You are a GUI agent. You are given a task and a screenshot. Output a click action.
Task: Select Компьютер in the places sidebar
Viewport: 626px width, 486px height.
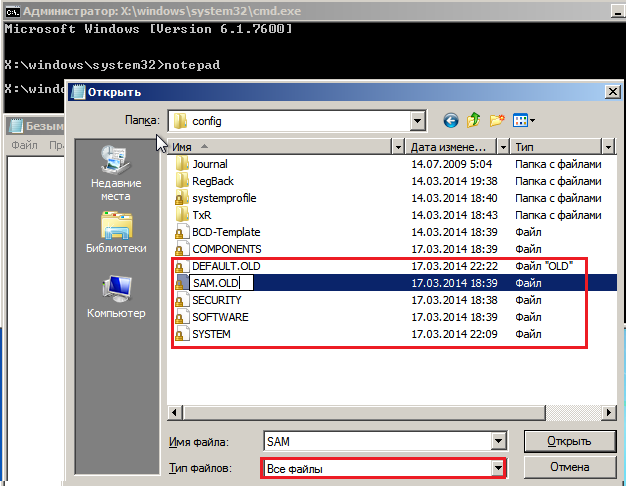[x=116, y=295]
